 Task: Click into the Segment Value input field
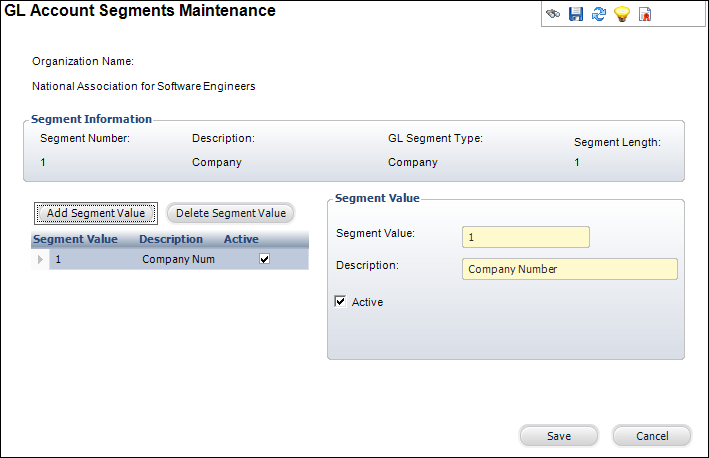(x=526, y=237)
